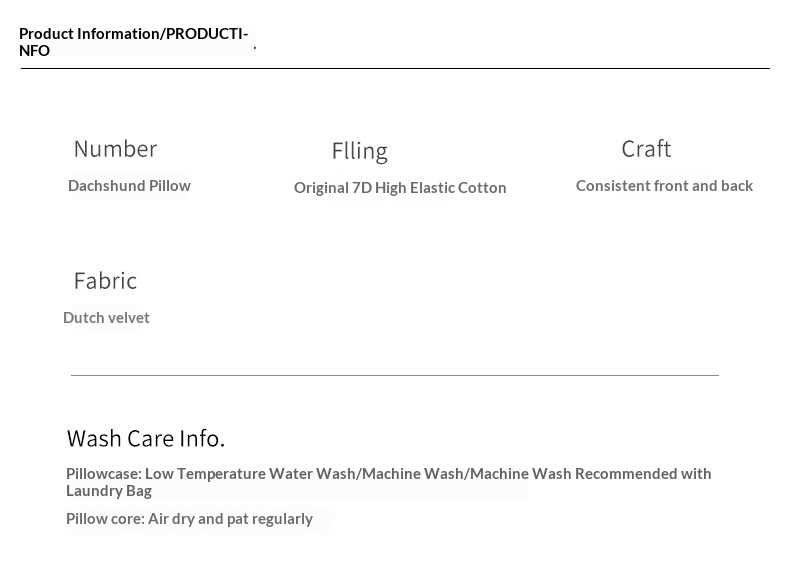Select the Fabric heading
The image size is (790, 579).
[105, 281]
